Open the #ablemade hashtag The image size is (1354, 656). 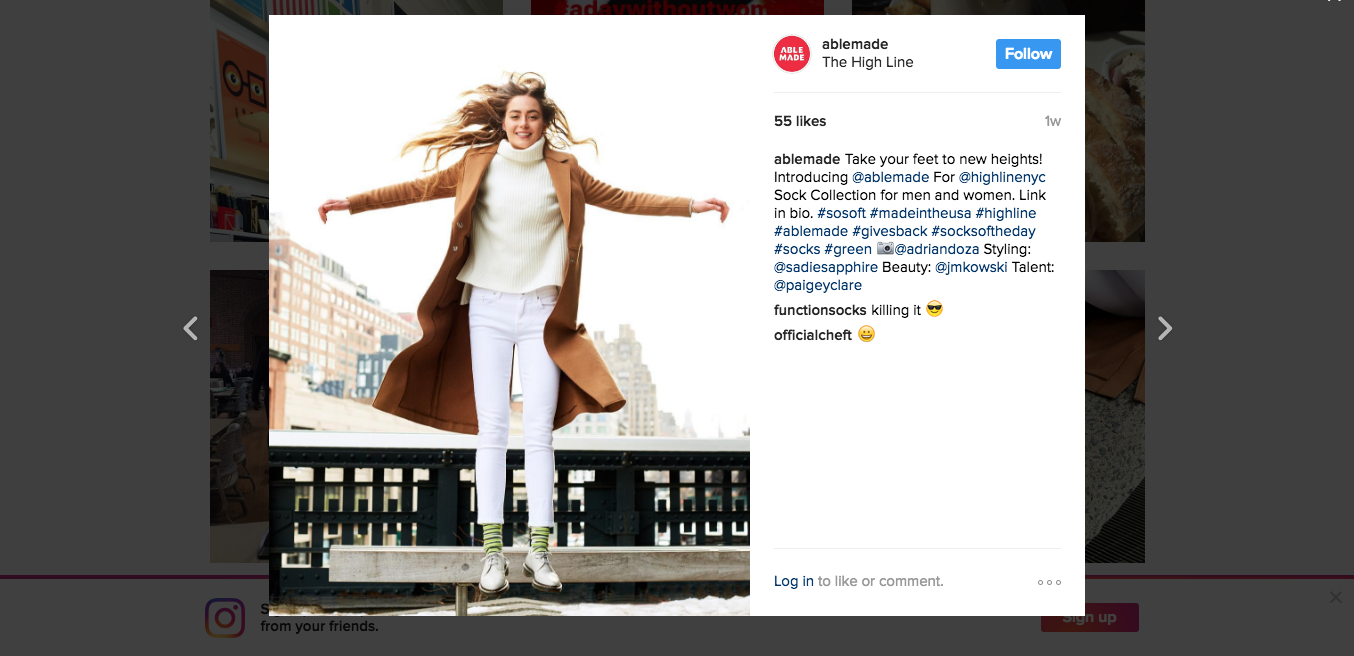[811, 231]
